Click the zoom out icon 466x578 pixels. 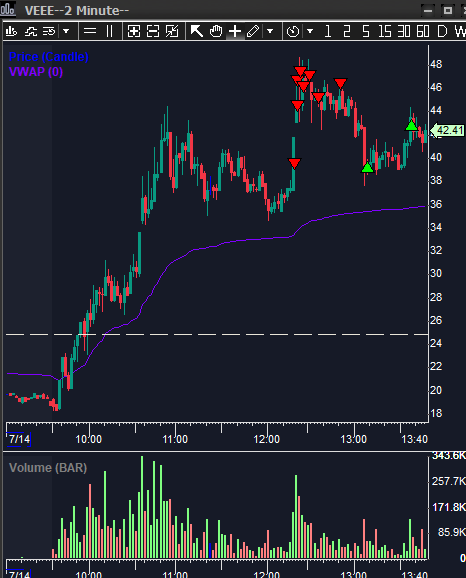[153, 31]
